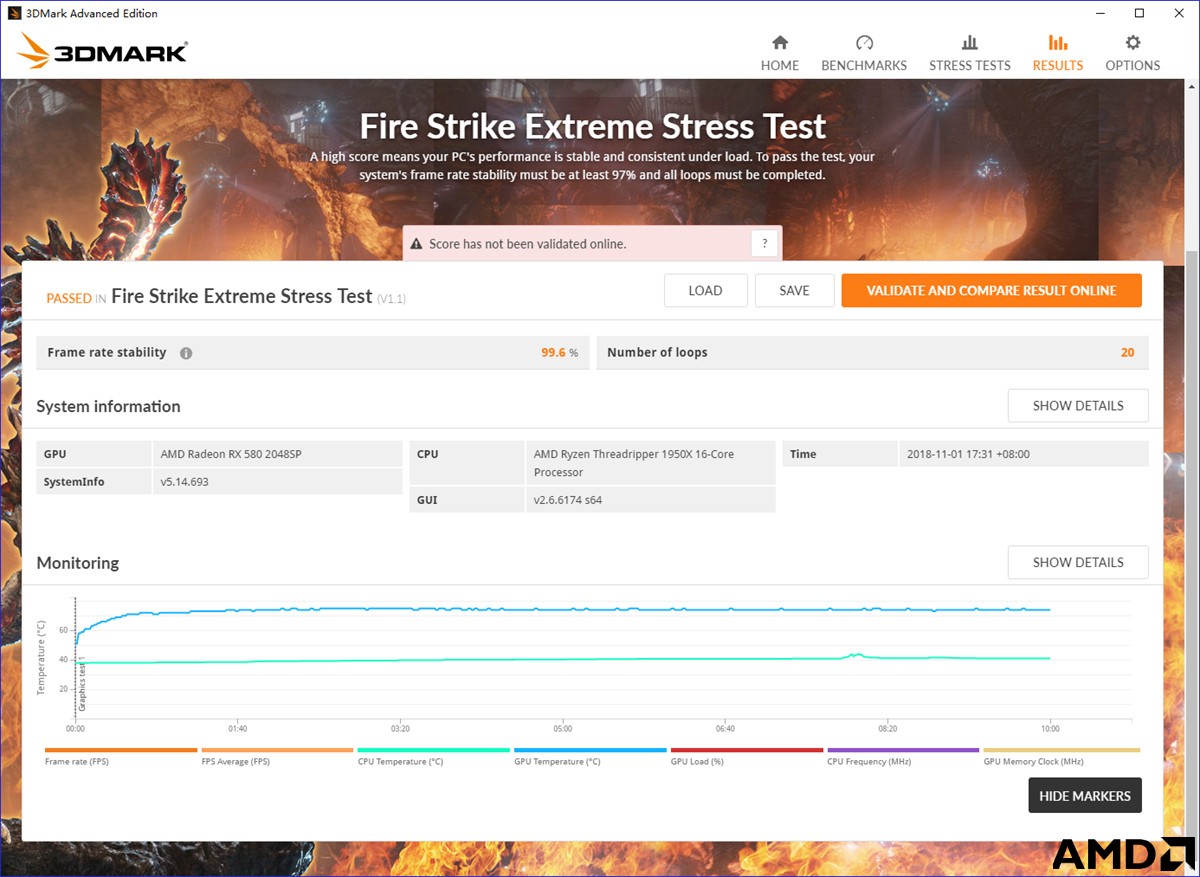Click the Graphics test marker on chart
The height and width of the screenshot is (877, 1200).
82,686
